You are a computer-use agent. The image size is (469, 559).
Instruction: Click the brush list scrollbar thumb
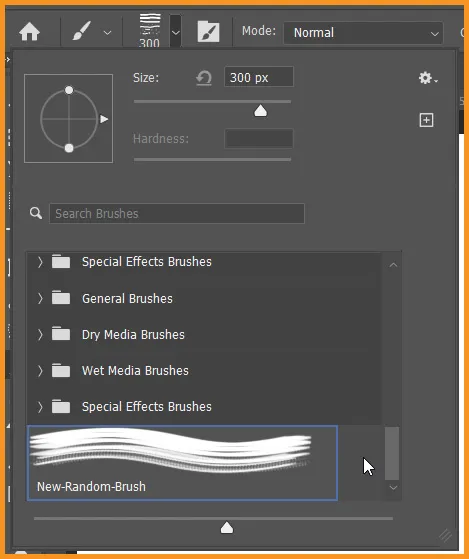pos(392,453)
